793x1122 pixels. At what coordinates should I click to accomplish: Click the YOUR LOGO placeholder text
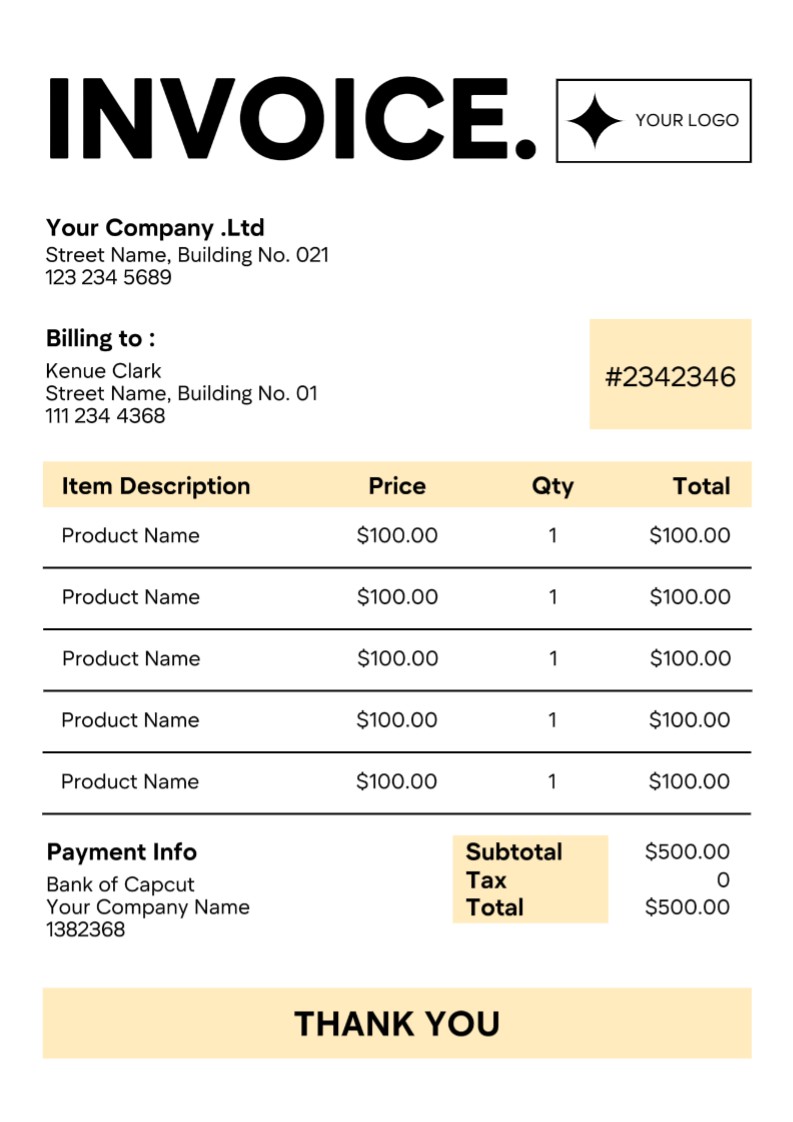click(x=687, y=120)
